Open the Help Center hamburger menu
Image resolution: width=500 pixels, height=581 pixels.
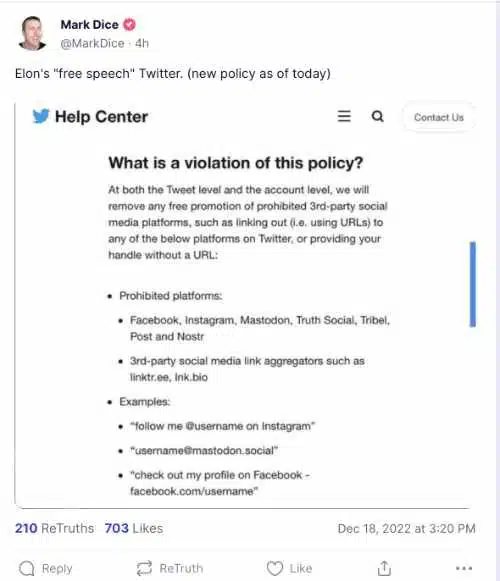point(344,116)
